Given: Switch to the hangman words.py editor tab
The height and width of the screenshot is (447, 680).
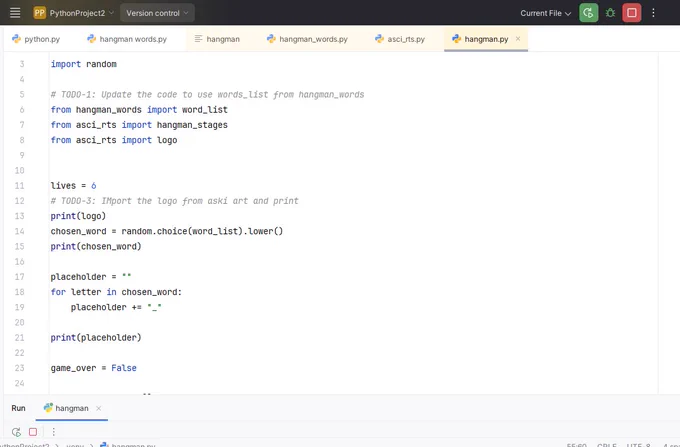Looking at the screenshot, I should click(x=127, y=39).
